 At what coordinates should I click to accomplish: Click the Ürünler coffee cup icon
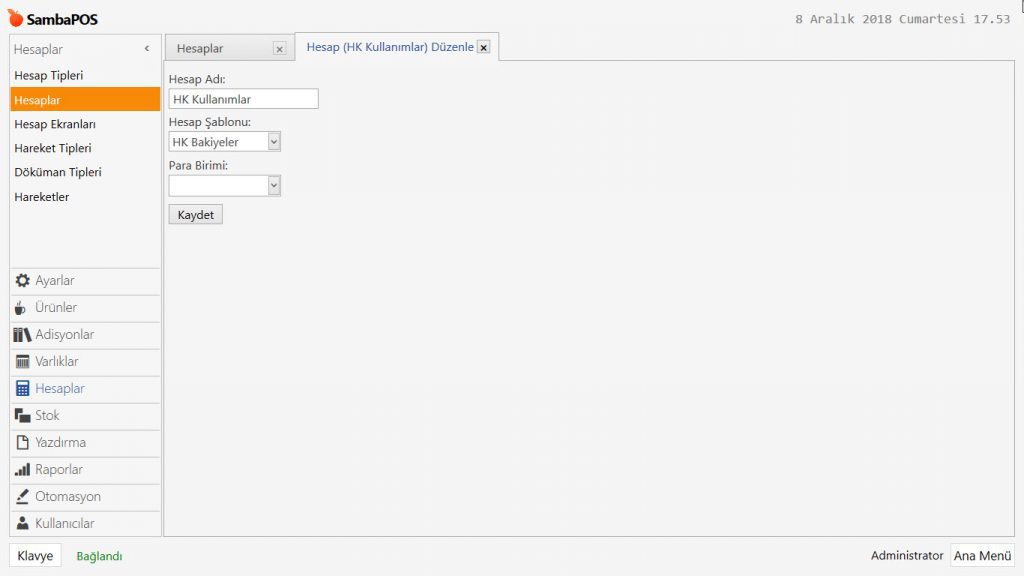pos(22,308)
